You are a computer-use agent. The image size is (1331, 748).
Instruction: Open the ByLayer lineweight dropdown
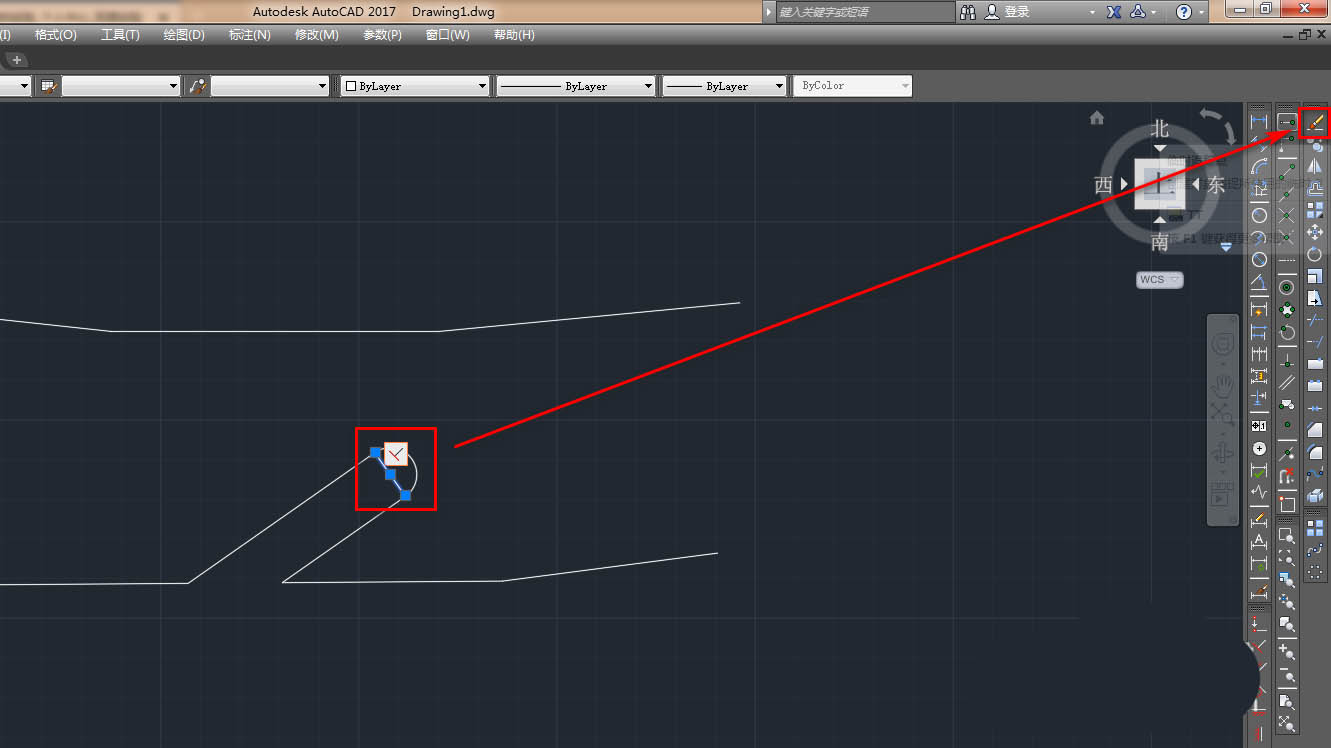click(x=725, y=86)
